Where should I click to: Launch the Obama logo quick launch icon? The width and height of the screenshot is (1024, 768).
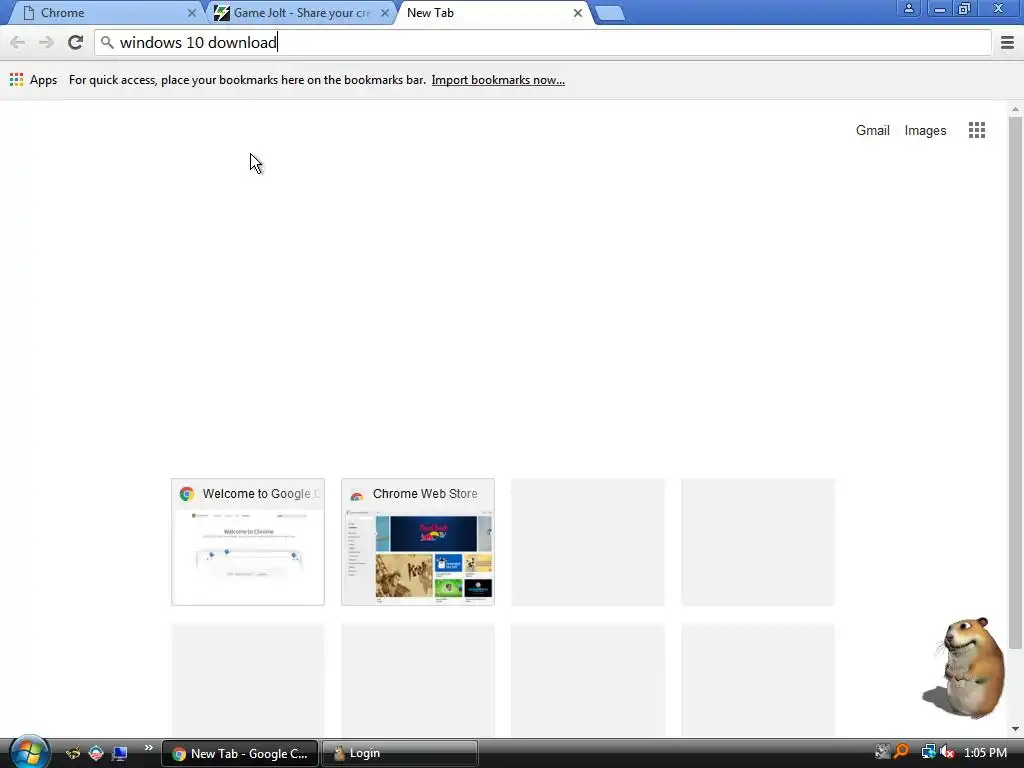96,753
